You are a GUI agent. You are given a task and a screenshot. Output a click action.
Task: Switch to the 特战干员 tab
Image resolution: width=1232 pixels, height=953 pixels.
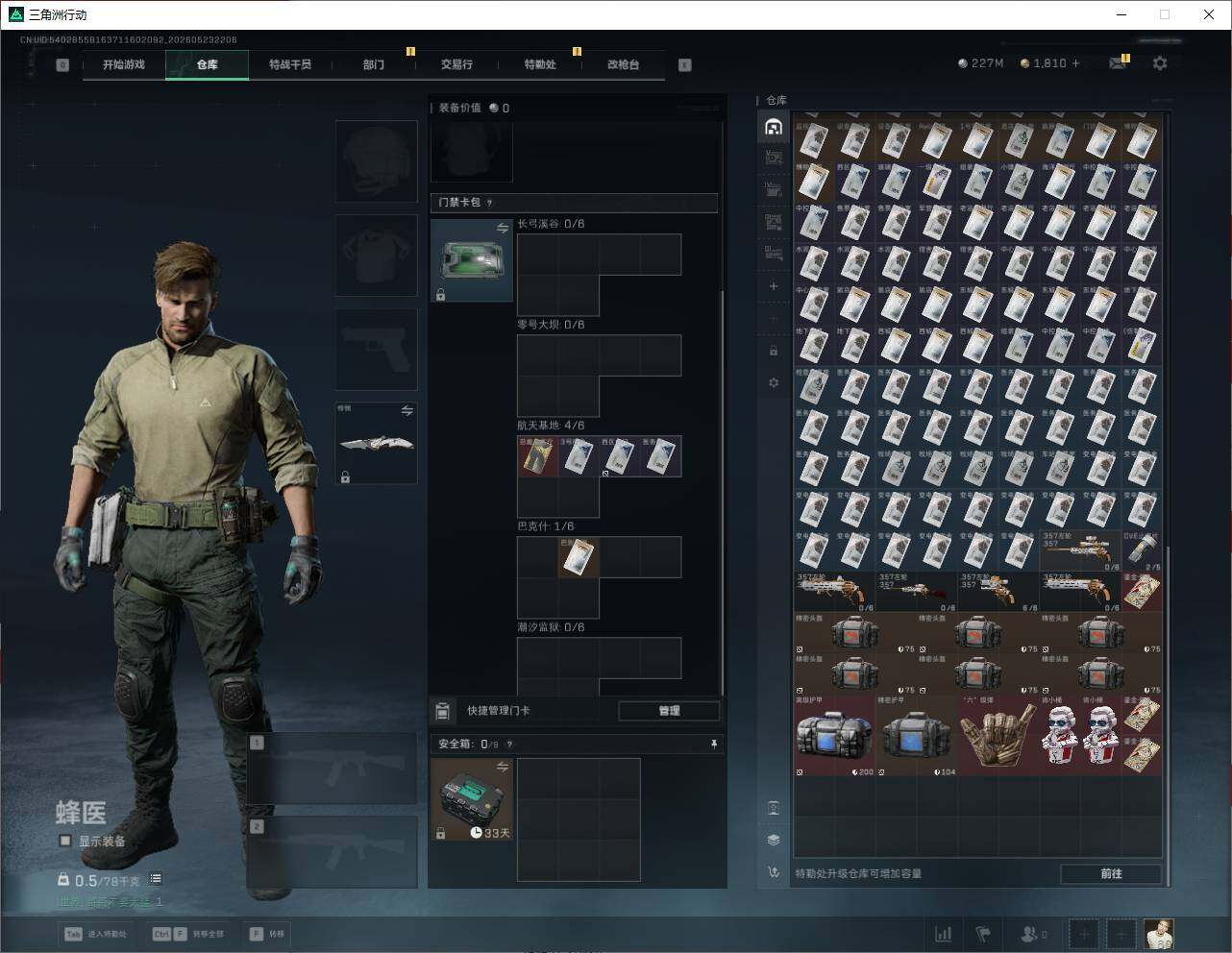290,64
